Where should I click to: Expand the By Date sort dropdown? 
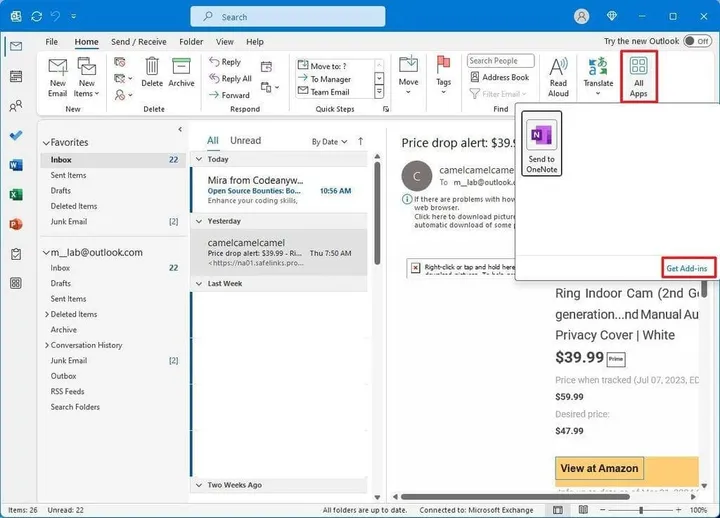tap(328, 142)
